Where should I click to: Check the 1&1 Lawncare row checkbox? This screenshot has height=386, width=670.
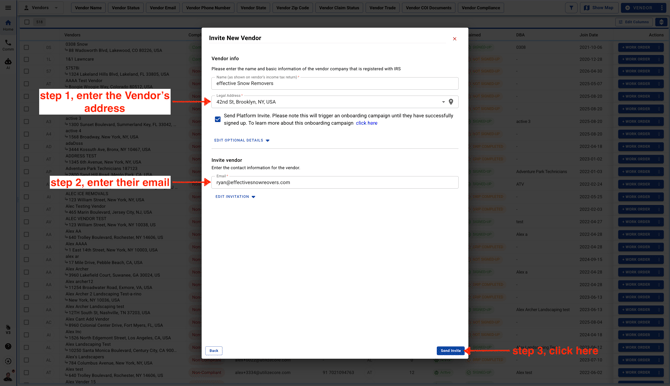[x=26, y=59]
